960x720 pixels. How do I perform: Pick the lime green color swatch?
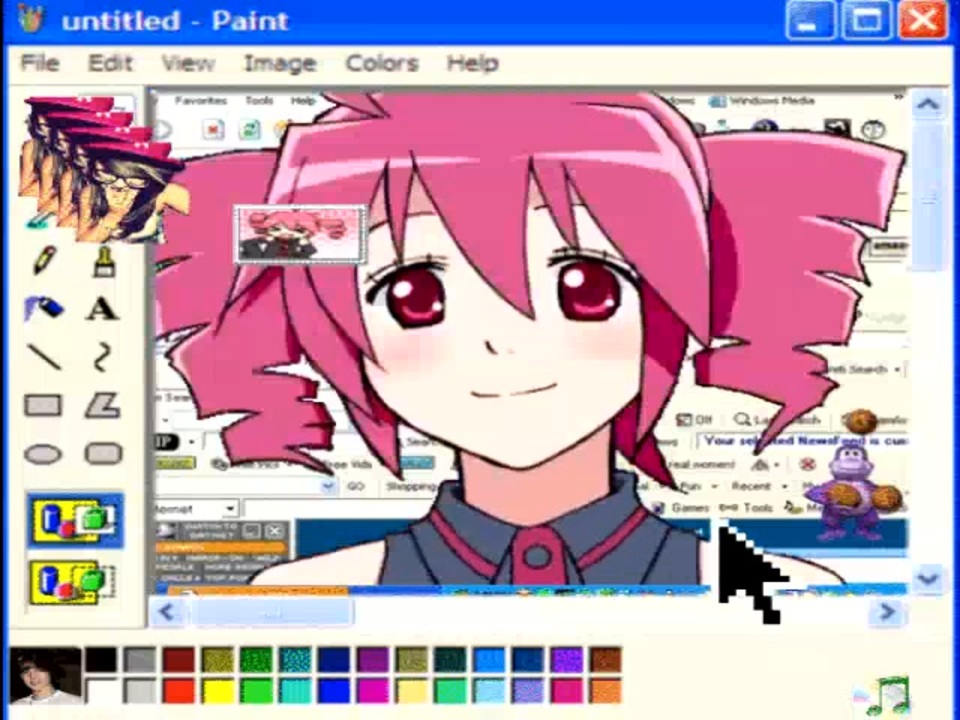pyautogui.click(x=257, y=692)
